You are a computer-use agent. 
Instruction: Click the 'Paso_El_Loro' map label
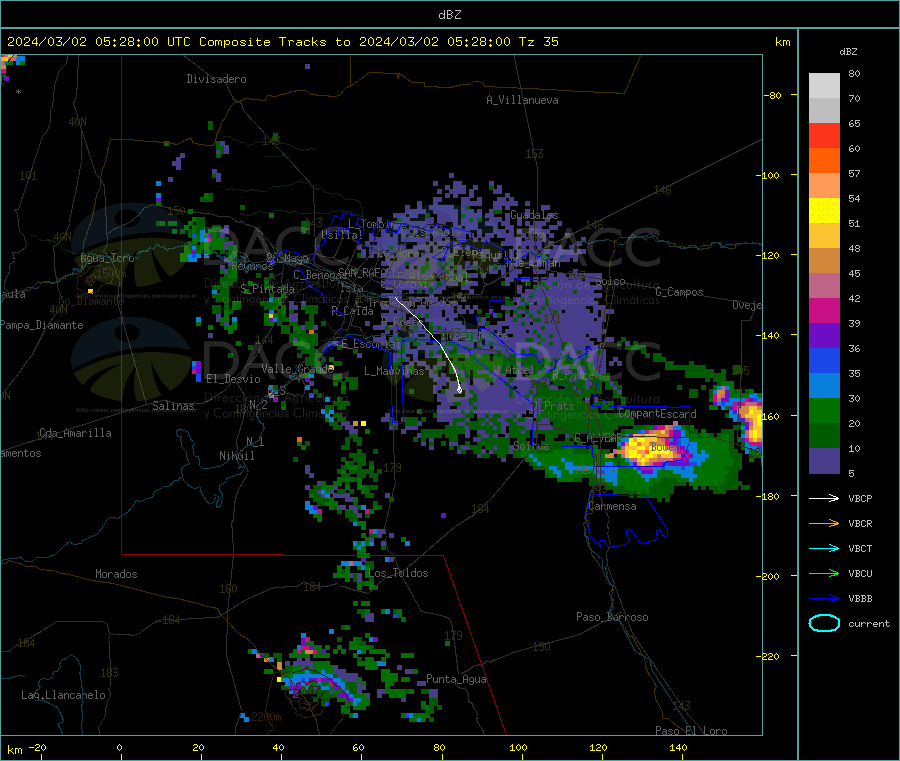coord(691,731)
